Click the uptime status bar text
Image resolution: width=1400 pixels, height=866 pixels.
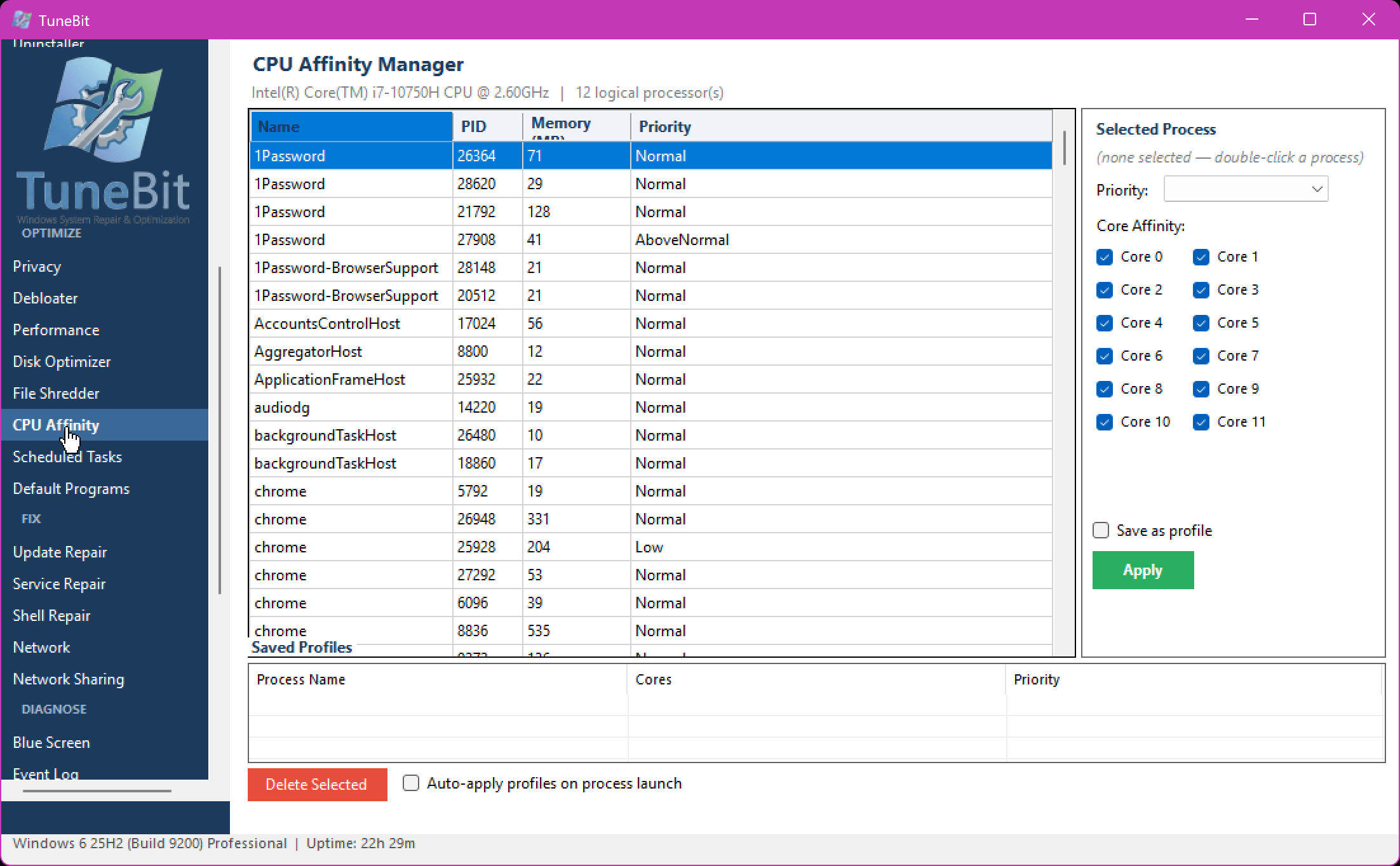[x=361, y=843]
